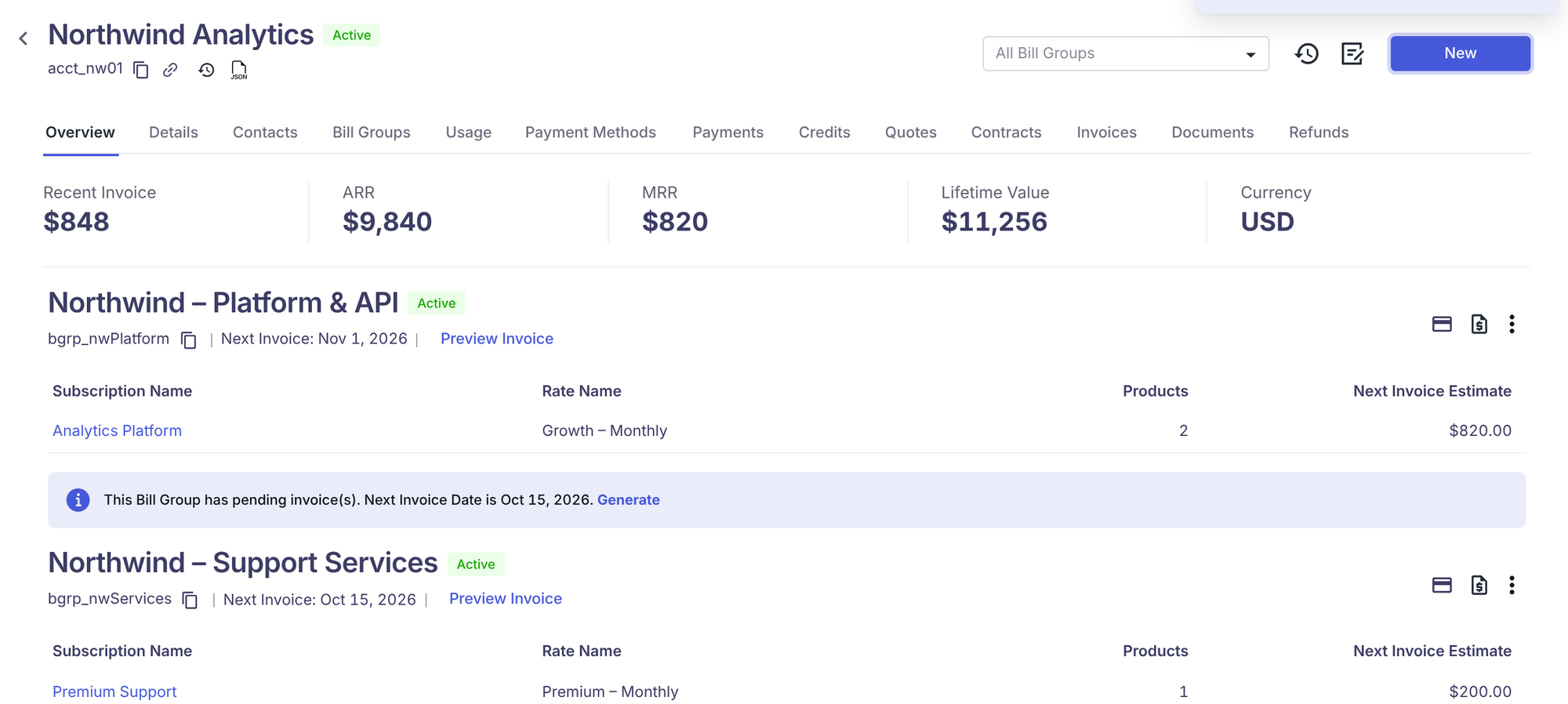Screen dimensions: 1568x704
Task: Click the $820.00 next invoice estimate
Action: (1480, 430)
